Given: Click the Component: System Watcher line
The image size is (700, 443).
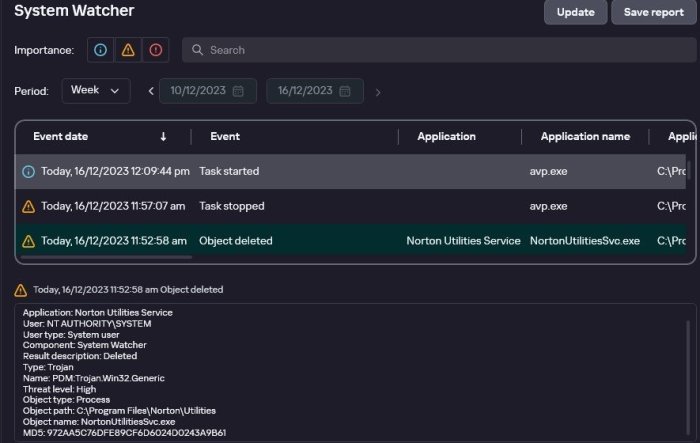Looking at the screenshot, I should (85, 345).
